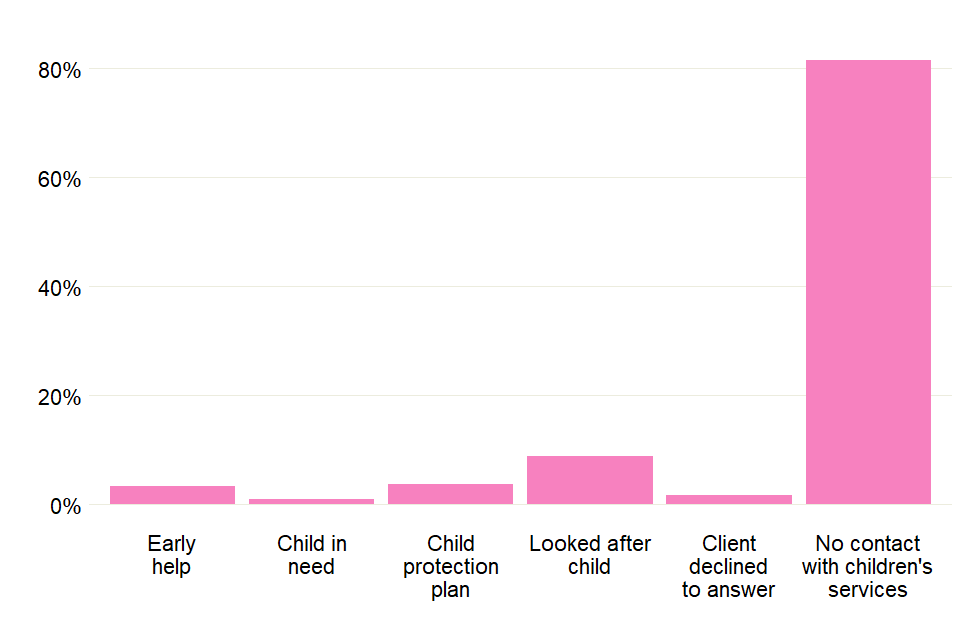Click the "Early help" axis label
The height and width of the screenshot is (640, 960).
172,555
